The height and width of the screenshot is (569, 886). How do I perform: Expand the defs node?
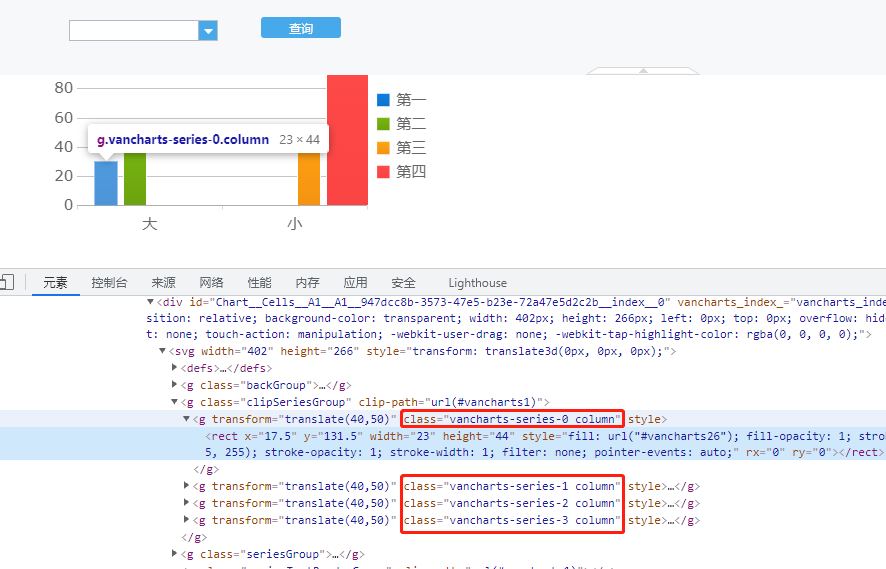(x=175, y=368)
